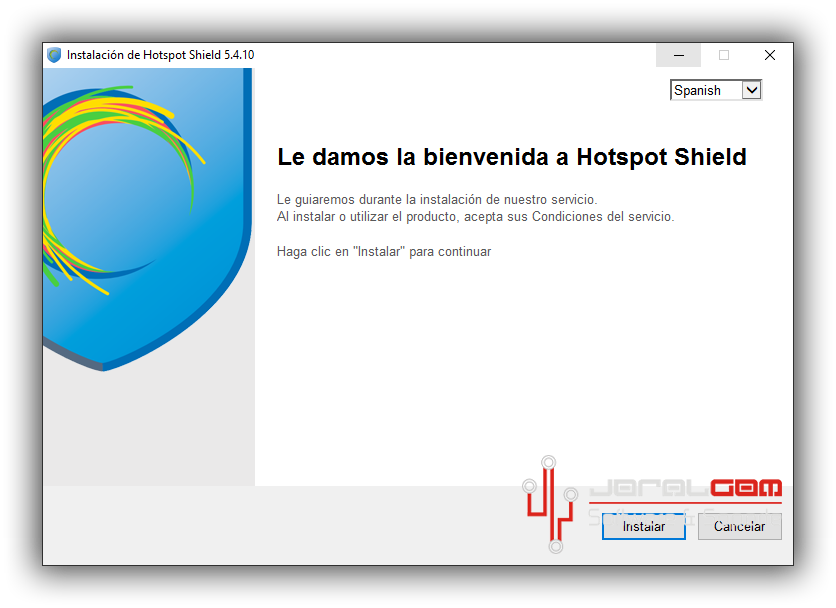
Task: Click the Hotspot Shield title bar icon
Action: click(x=54, y=55)
